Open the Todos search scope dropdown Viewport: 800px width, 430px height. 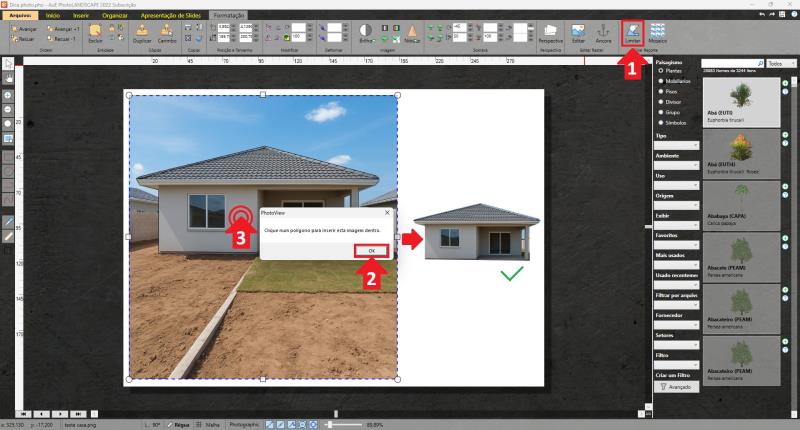(782, 63)
